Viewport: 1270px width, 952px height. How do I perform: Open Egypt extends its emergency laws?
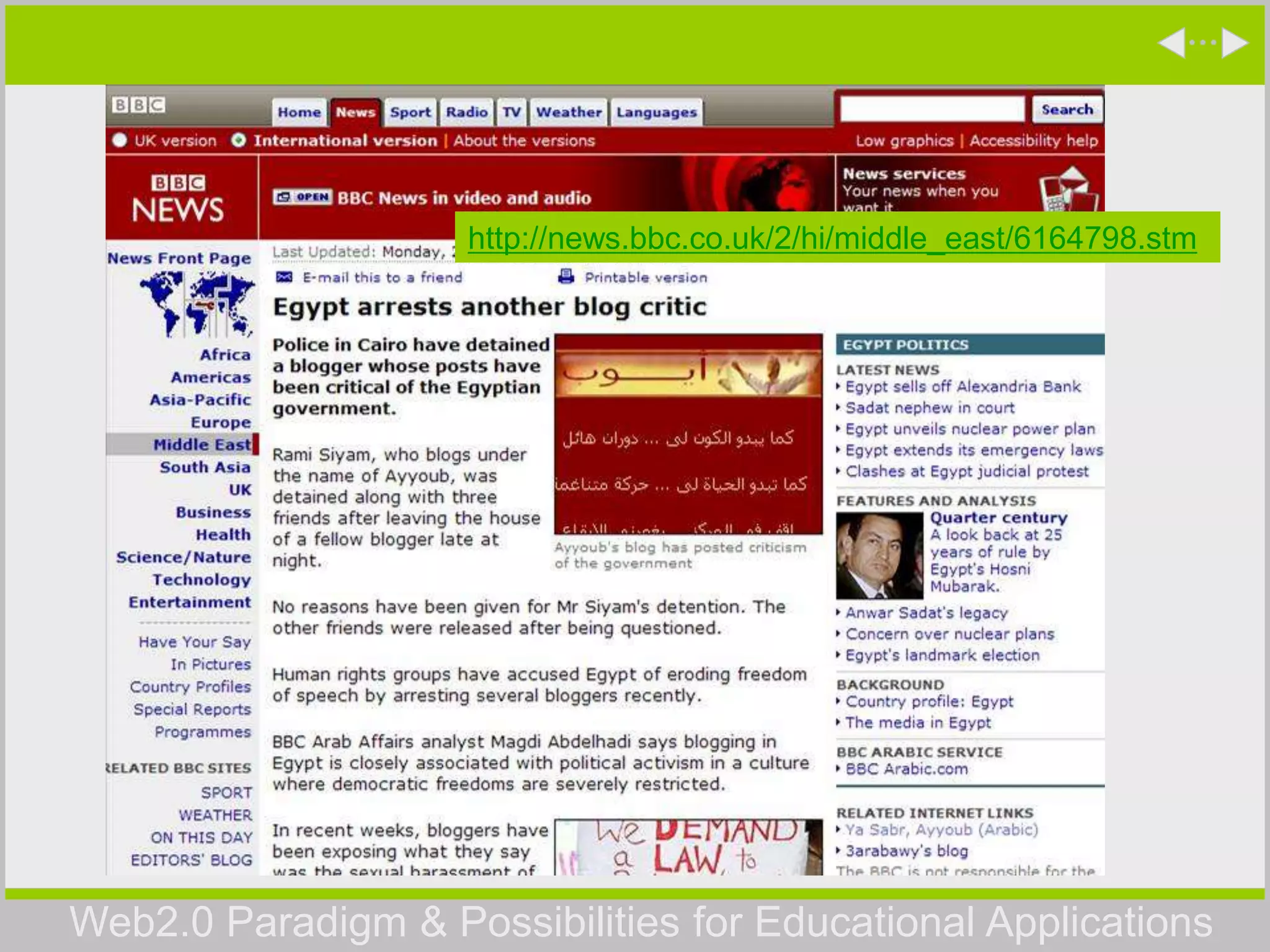click(x=974, y=450)
